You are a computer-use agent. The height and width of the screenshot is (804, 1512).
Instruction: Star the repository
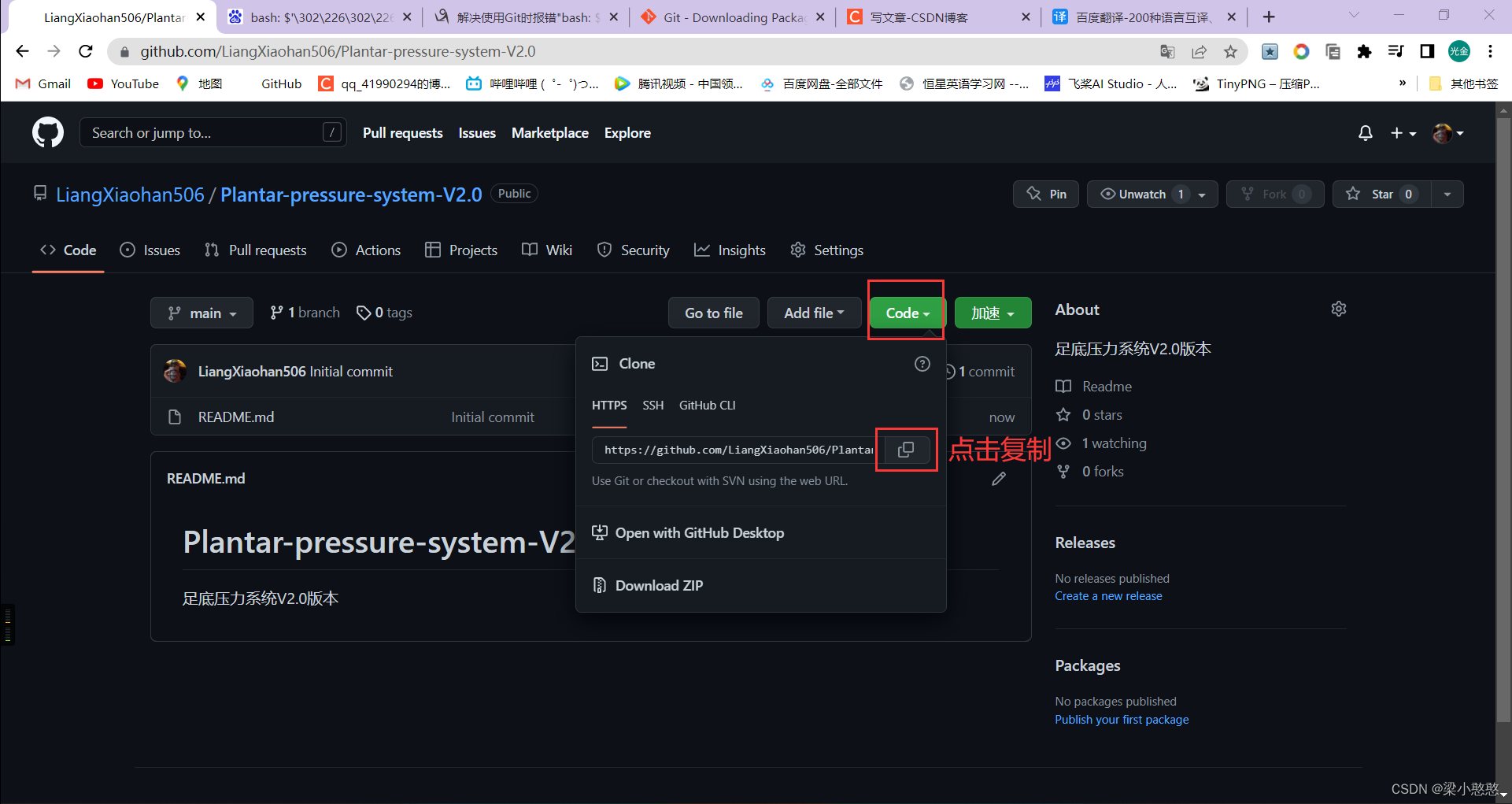[x=1382, y=194]
